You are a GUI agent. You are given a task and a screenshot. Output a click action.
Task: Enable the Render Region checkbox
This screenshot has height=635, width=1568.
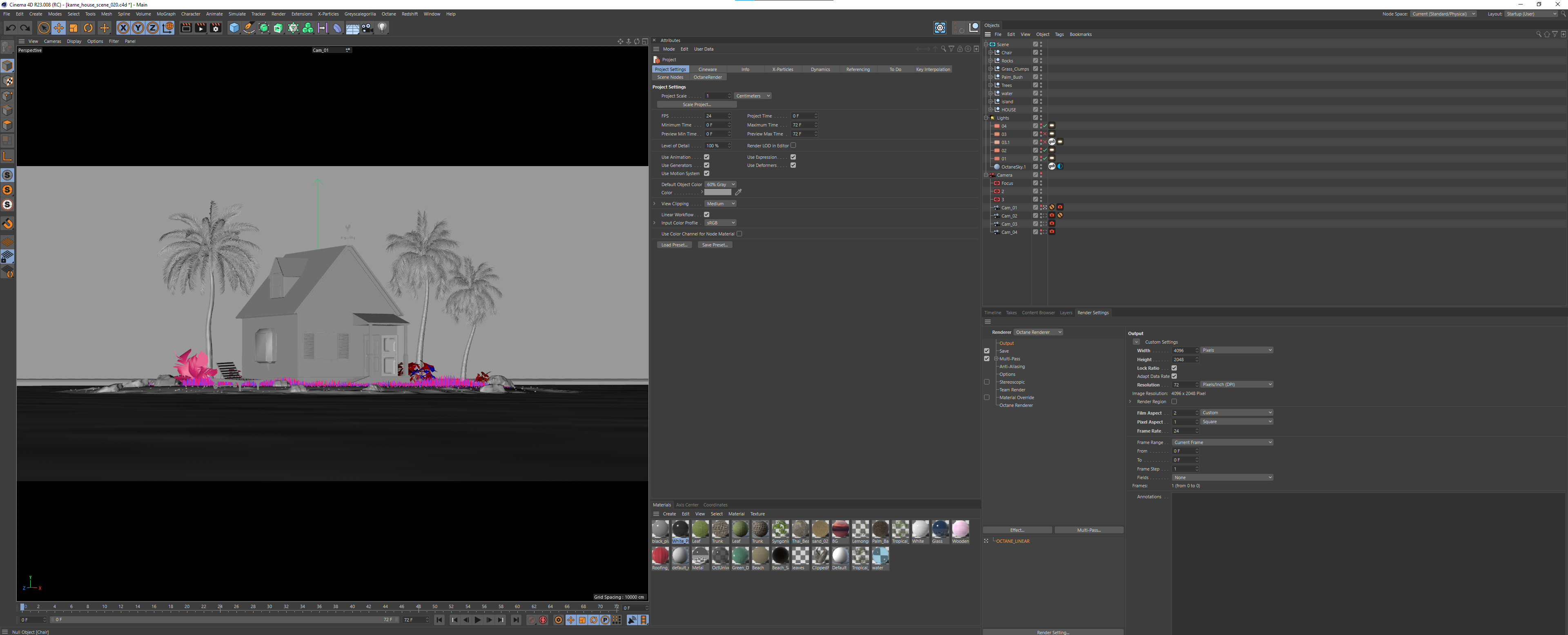pyautogui.click(x=1174, y=402)
